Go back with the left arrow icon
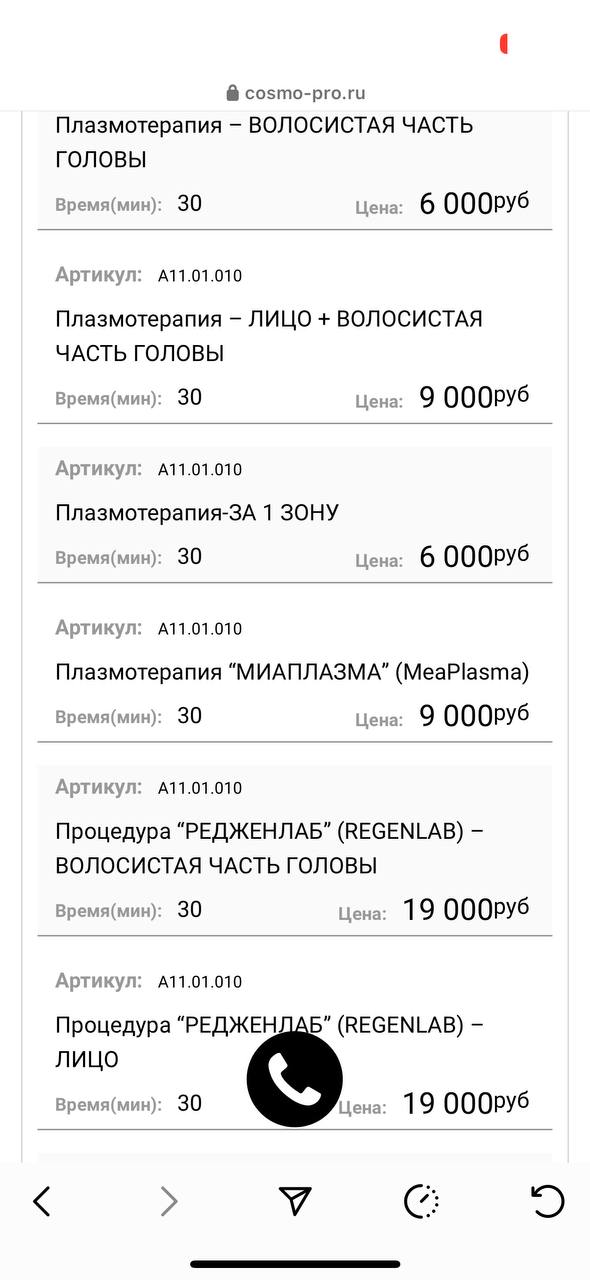 point(41,1201)
